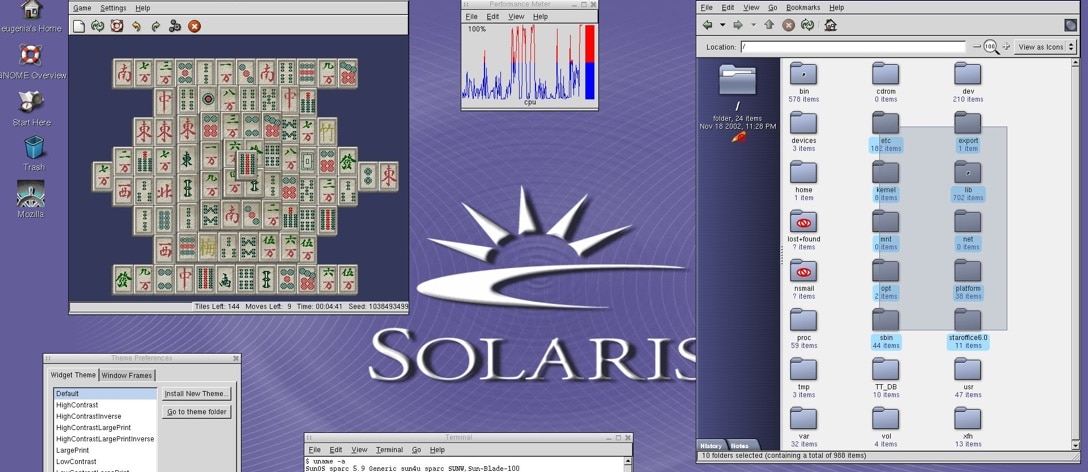
Task: Reset zoom via the 100 magnifier icon
Action: coord(991,47)
